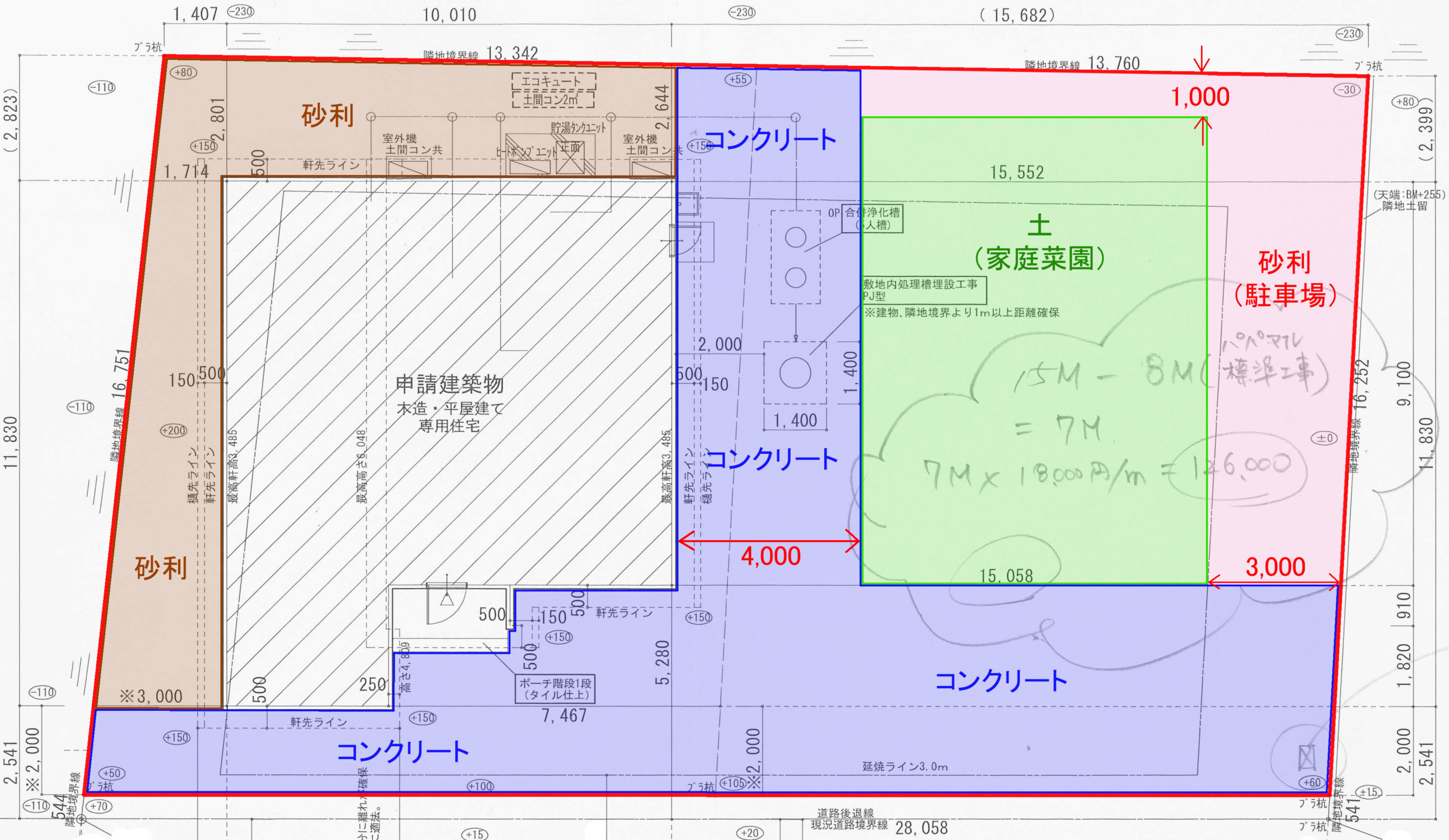Click the vertical 2,801 dimension
The width and height of the screenshot is (1449, 840).
click(218, 119)
